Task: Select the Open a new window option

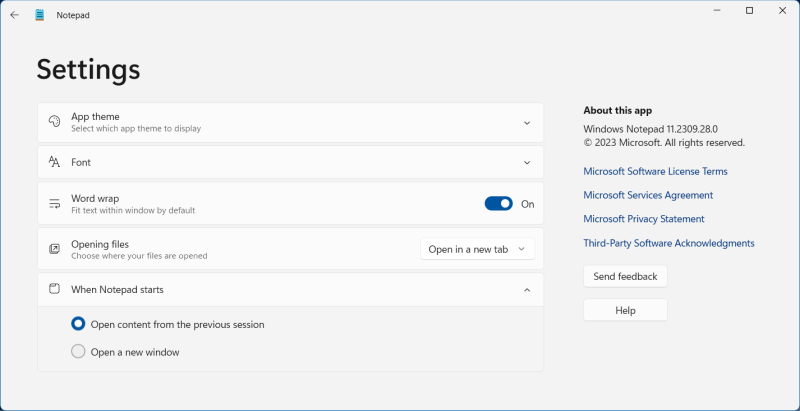Action: pos(79,352)
